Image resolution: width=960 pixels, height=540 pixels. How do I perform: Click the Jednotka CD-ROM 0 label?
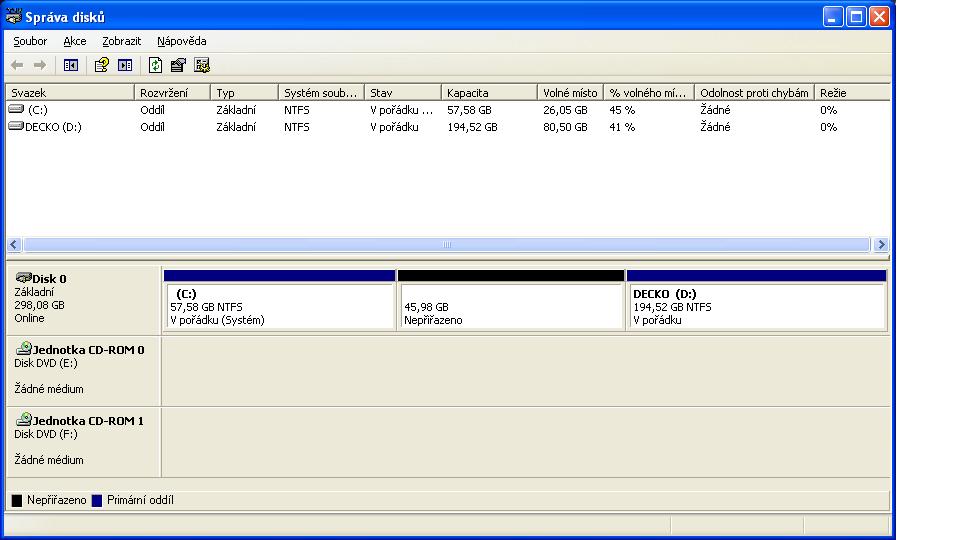click(88, 350)
